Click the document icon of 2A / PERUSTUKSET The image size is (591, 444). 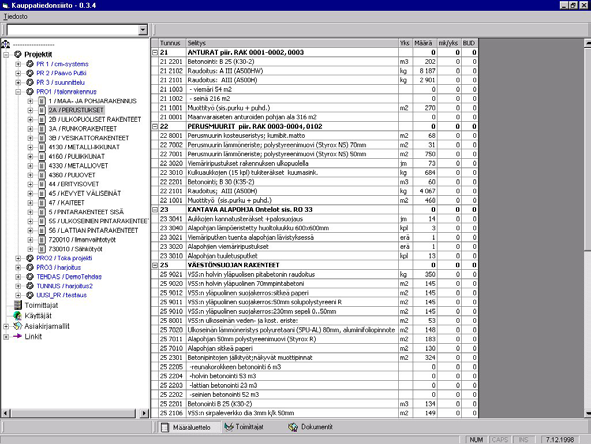(x=42, y=110)
